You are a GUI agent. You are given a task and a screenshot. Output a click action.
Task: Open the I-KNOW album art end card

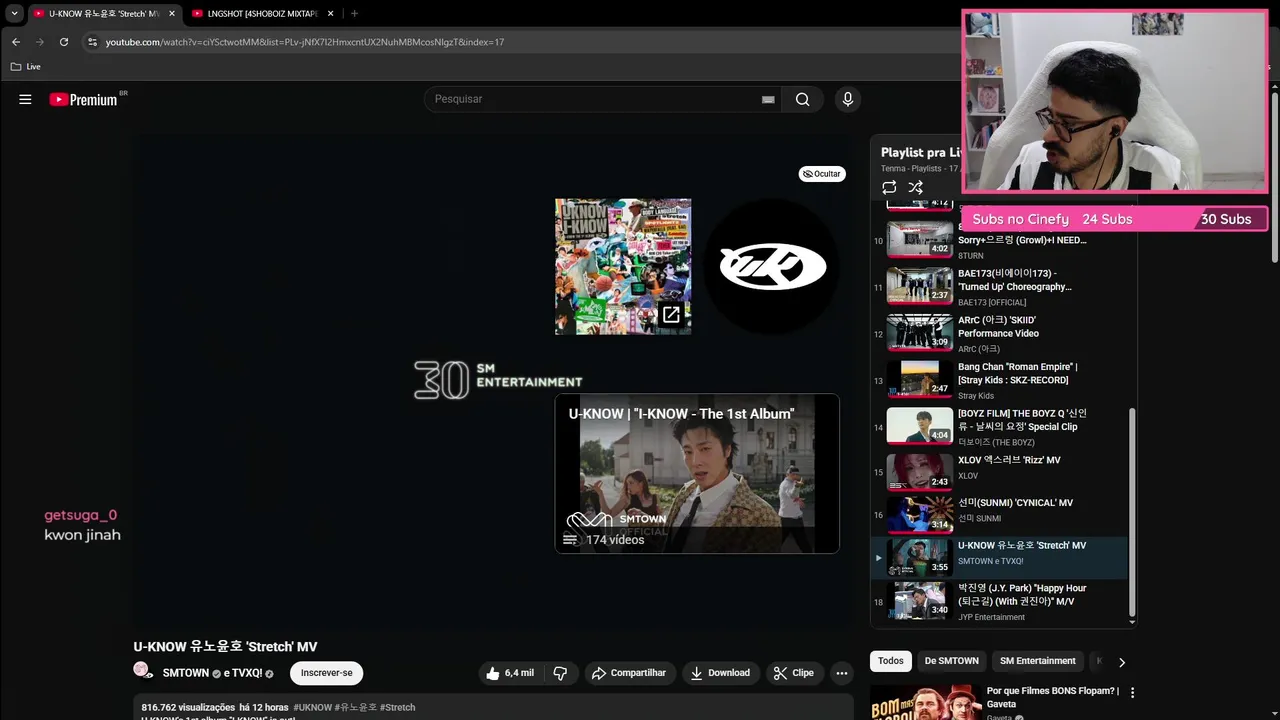(623, 266)
